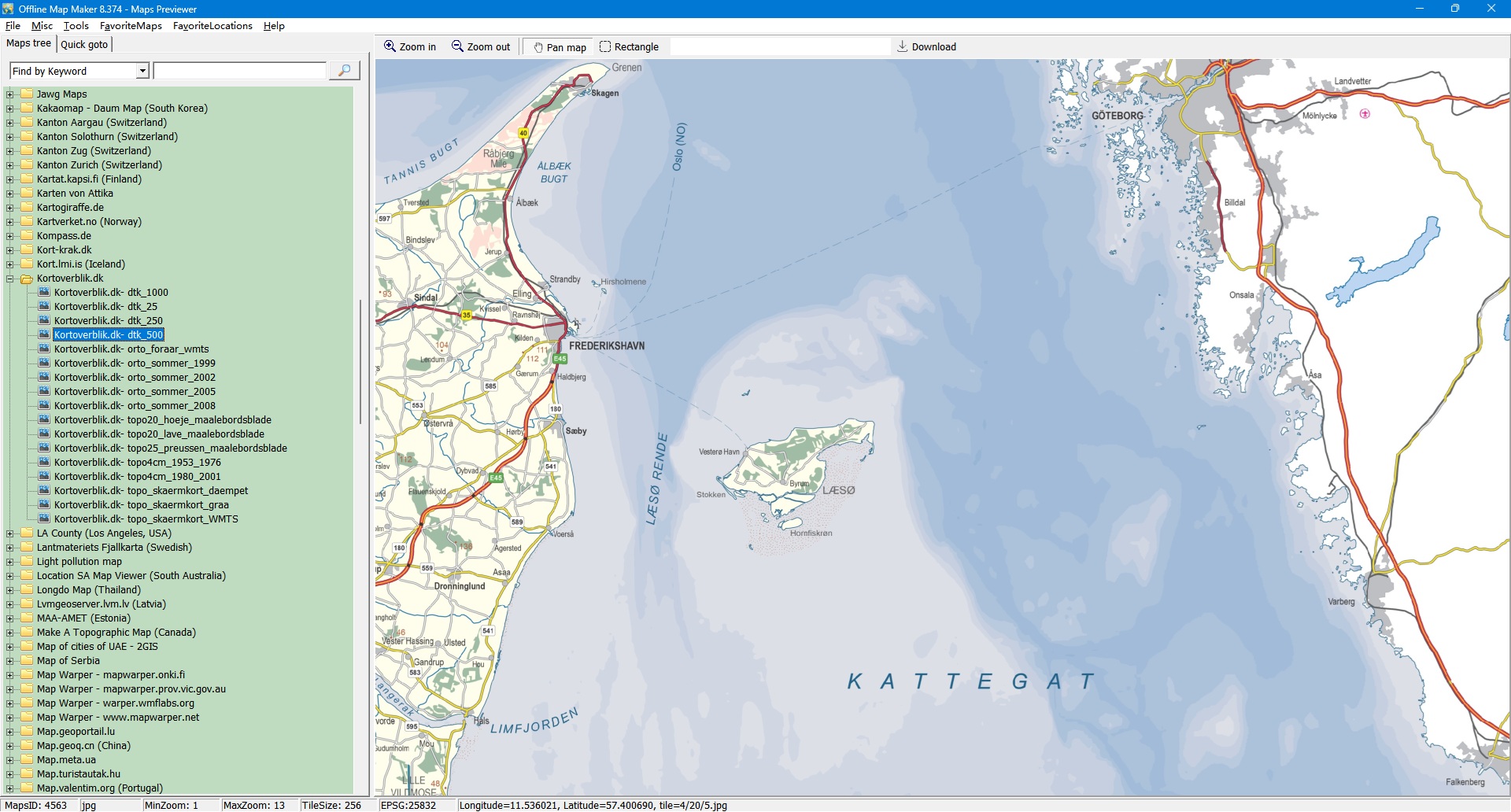
Task: Open the Tools menu
Action: click(x=76, y=26)
